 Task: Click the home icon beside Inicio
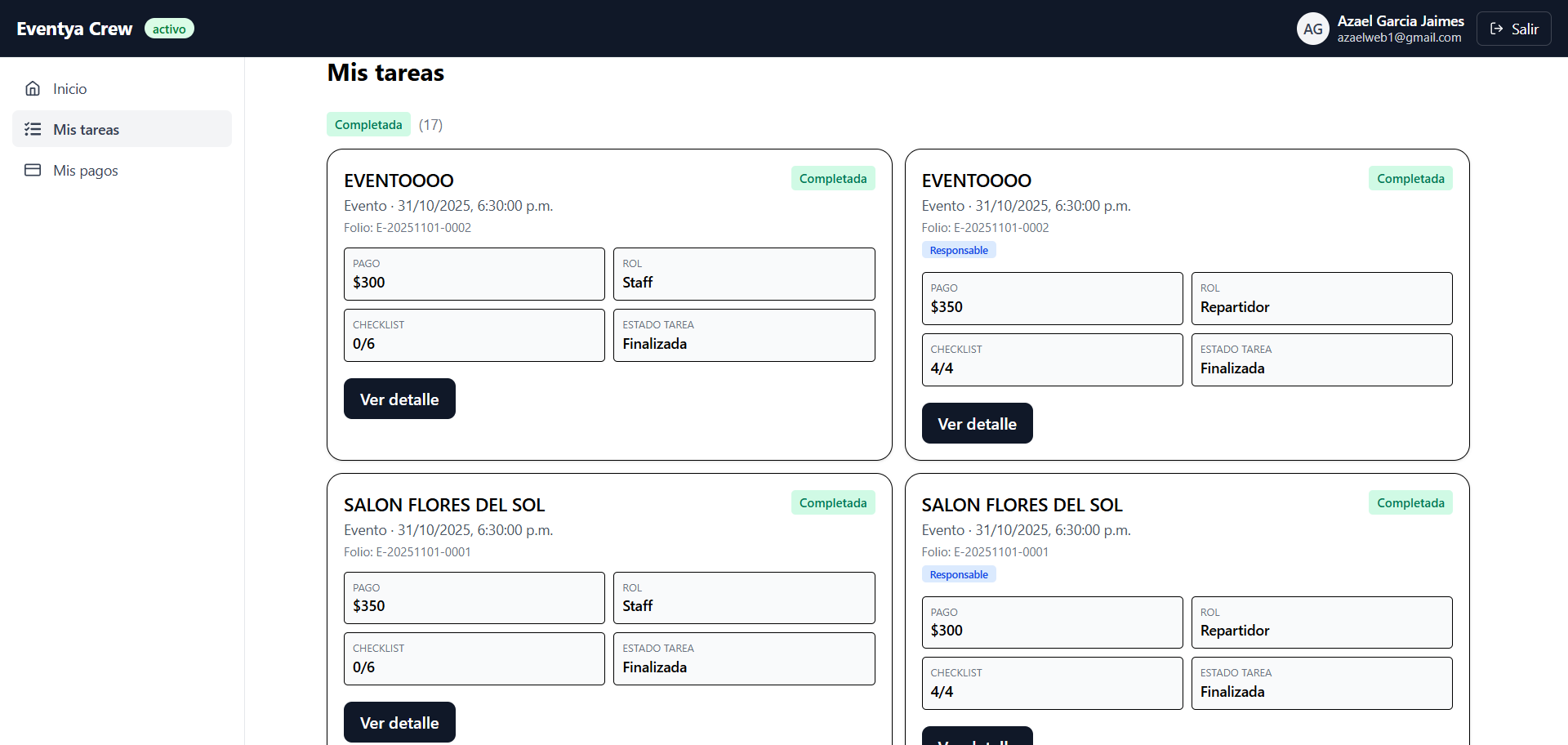(x=33, y=87)
